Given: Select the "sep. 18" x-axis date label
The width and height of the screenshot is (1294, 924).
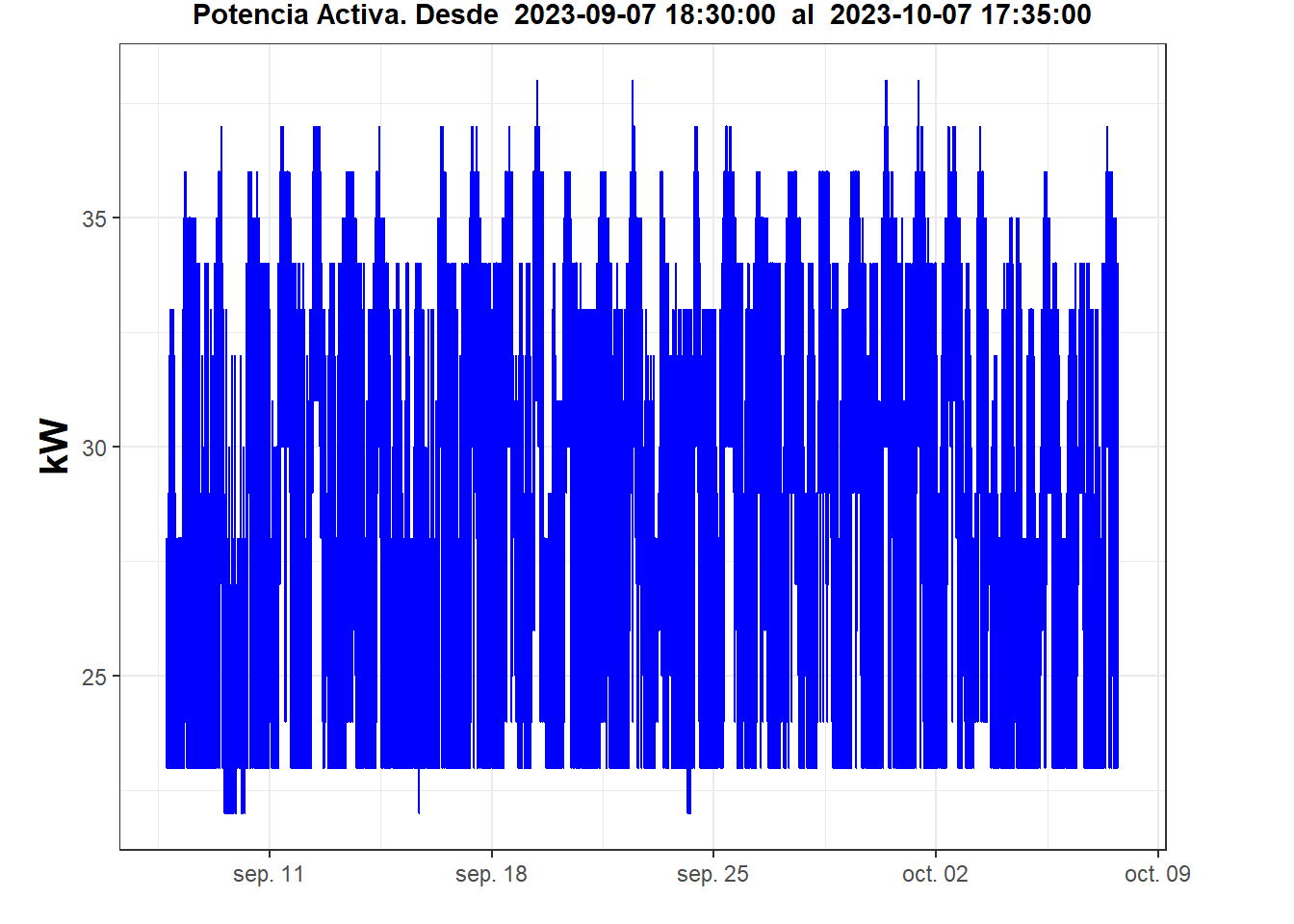Looking at the screenshot, I should pyautogui.click(x=491, y=874).
